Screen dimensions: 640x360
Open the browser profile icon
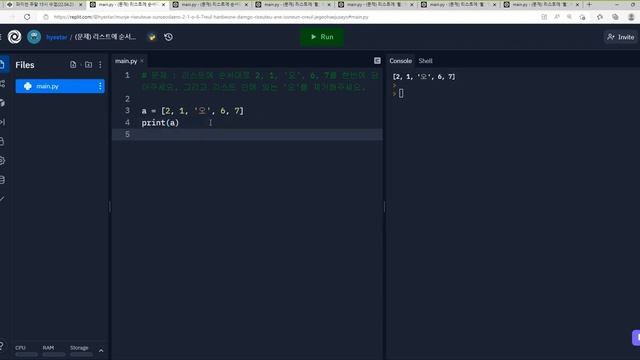[631, 17]
